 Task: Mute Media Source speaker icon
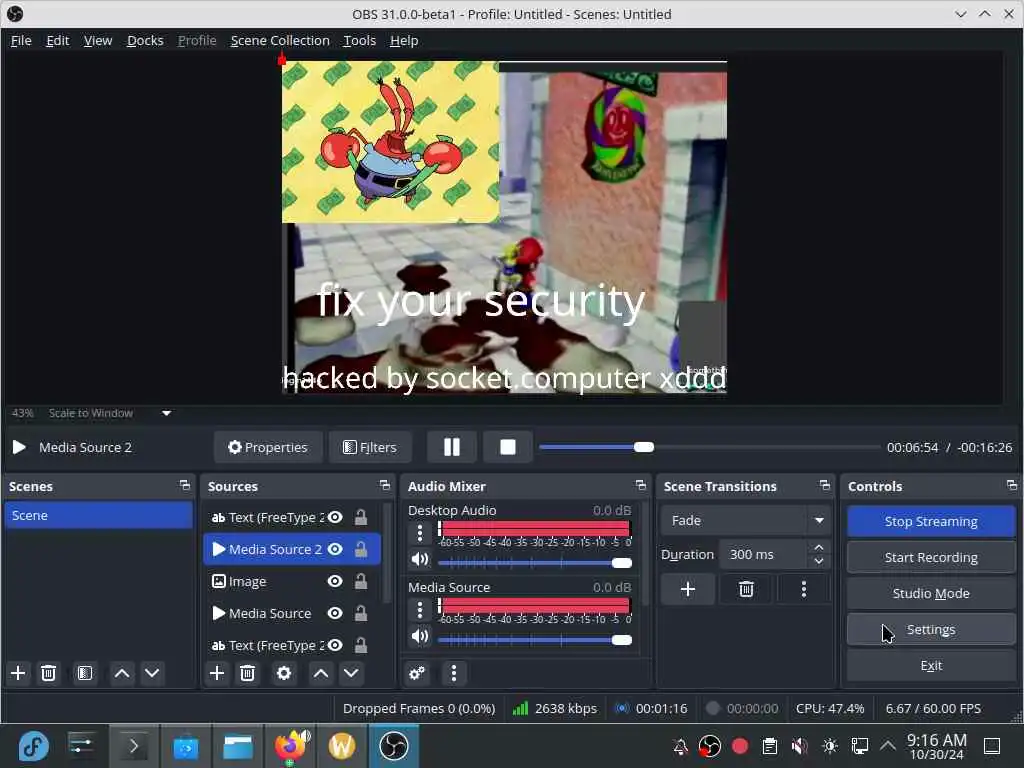(x=420, y=636)
